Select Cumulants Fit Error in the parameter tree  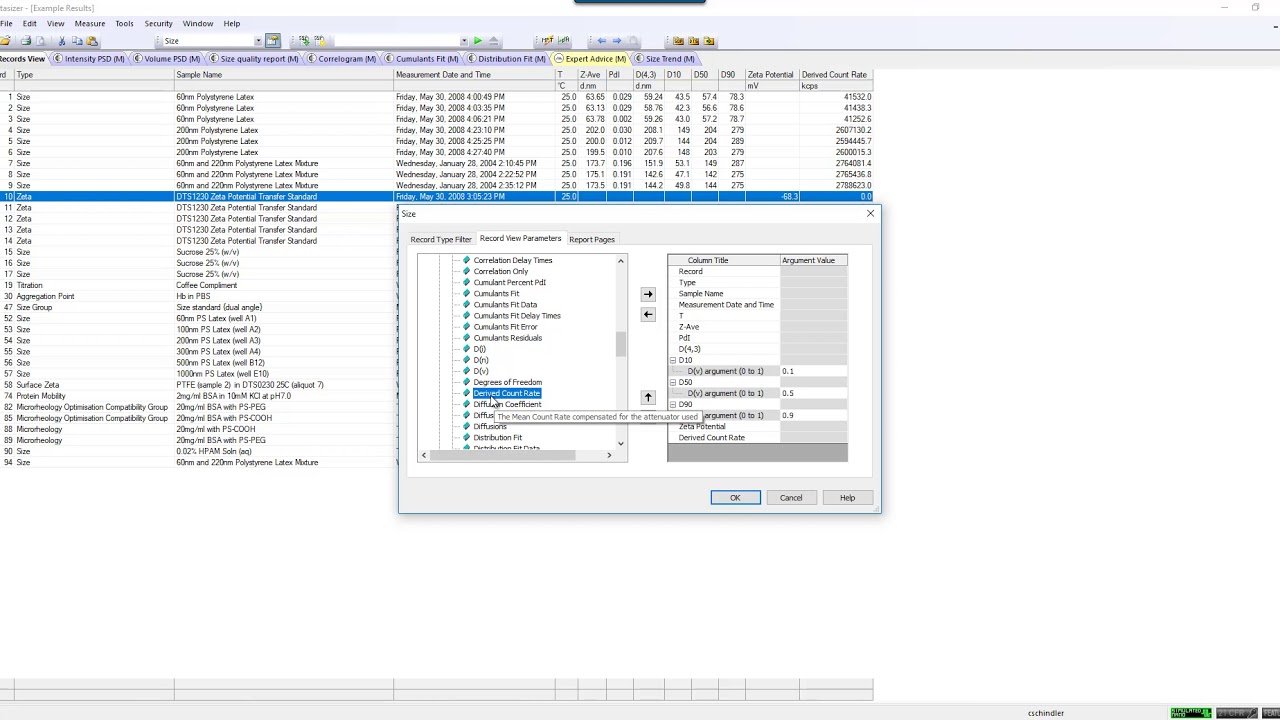505,327
